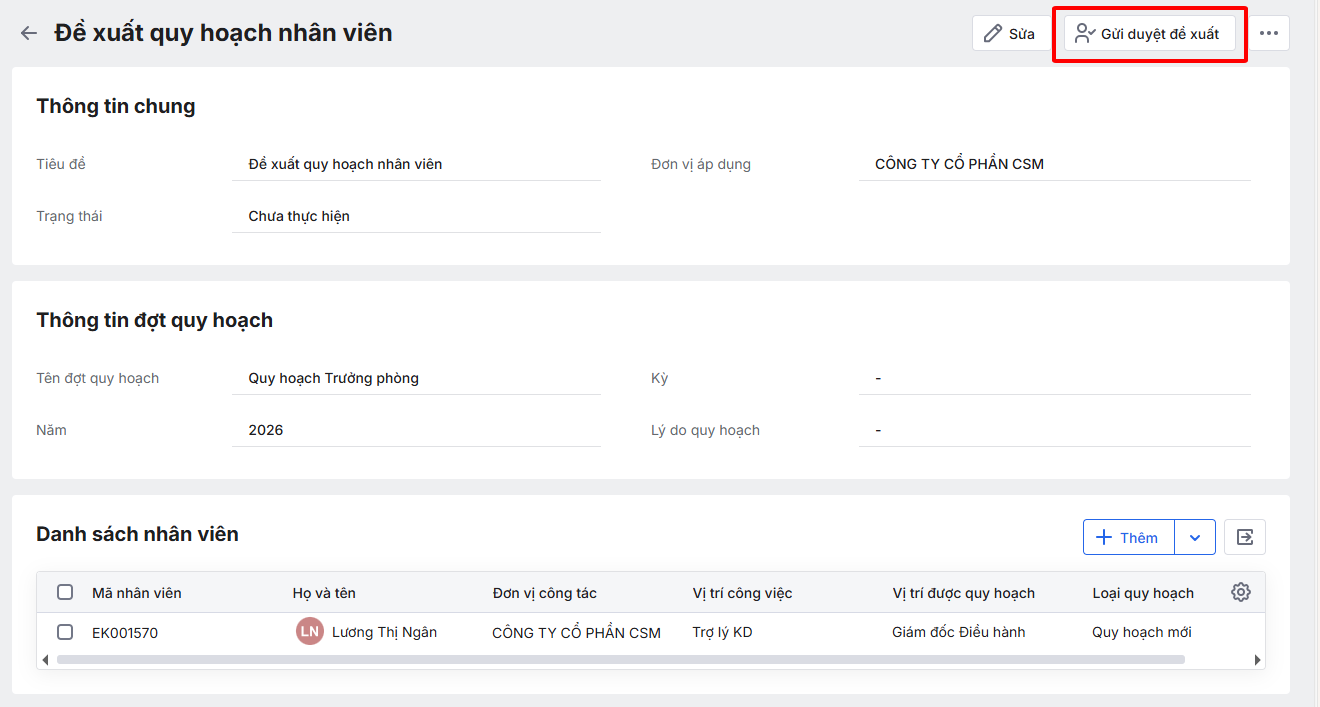Open employee name Lương Thị Ngân
This screenshot has height=707, width=1320.
point(384,632)
